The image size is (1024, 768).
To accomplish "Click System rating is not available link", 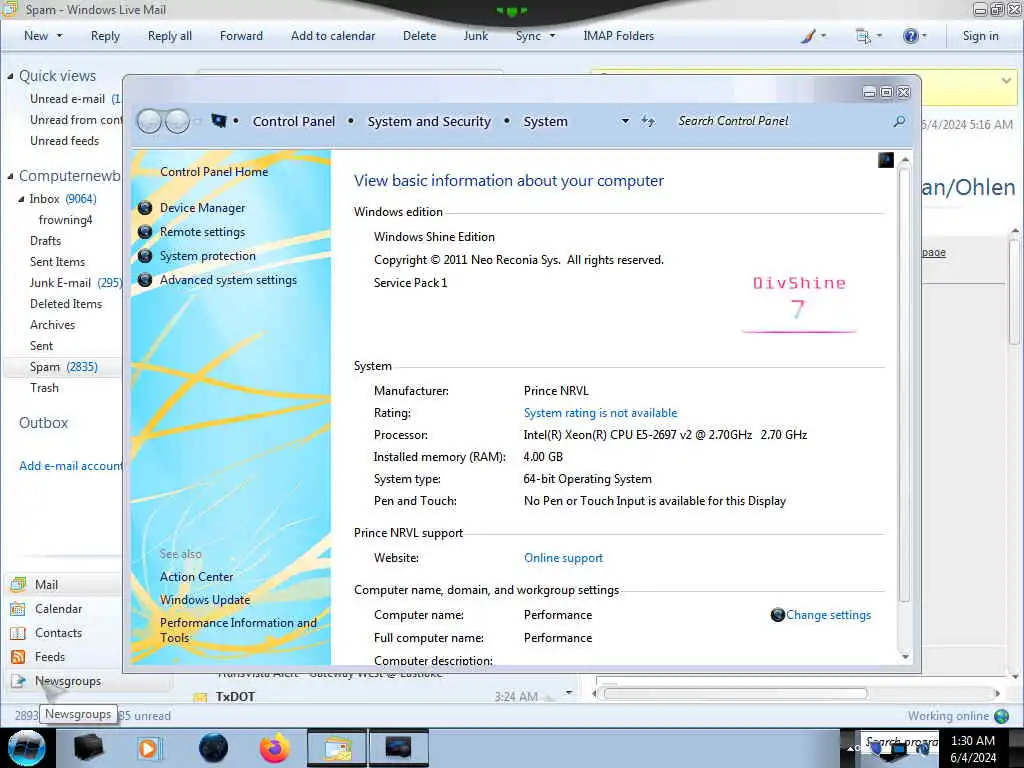I will point(600,413).
